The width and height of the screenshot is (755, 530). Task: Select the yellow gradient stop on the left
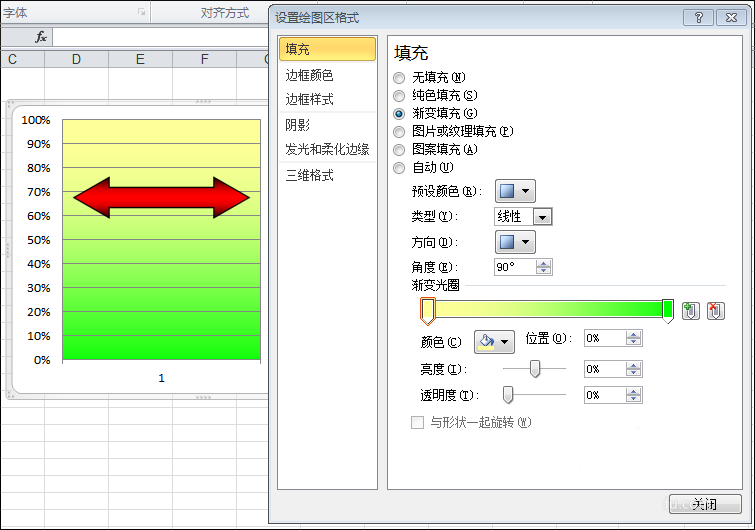[x=428, y=310]
